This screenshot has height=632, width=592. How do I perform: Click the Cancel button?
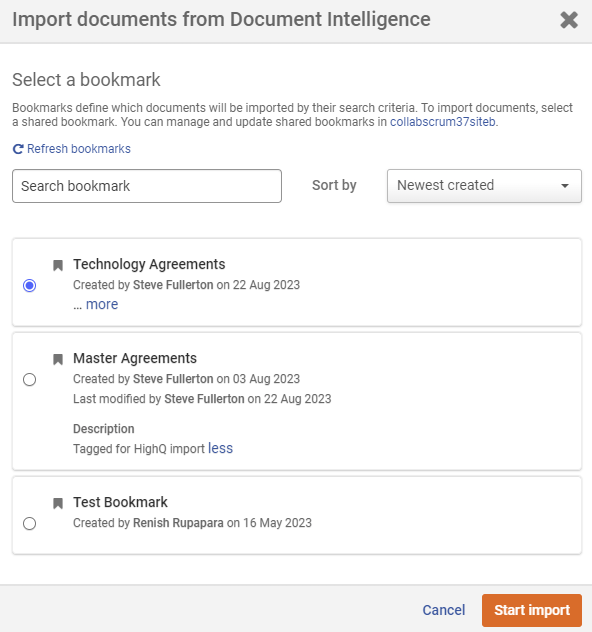(444, 610)
